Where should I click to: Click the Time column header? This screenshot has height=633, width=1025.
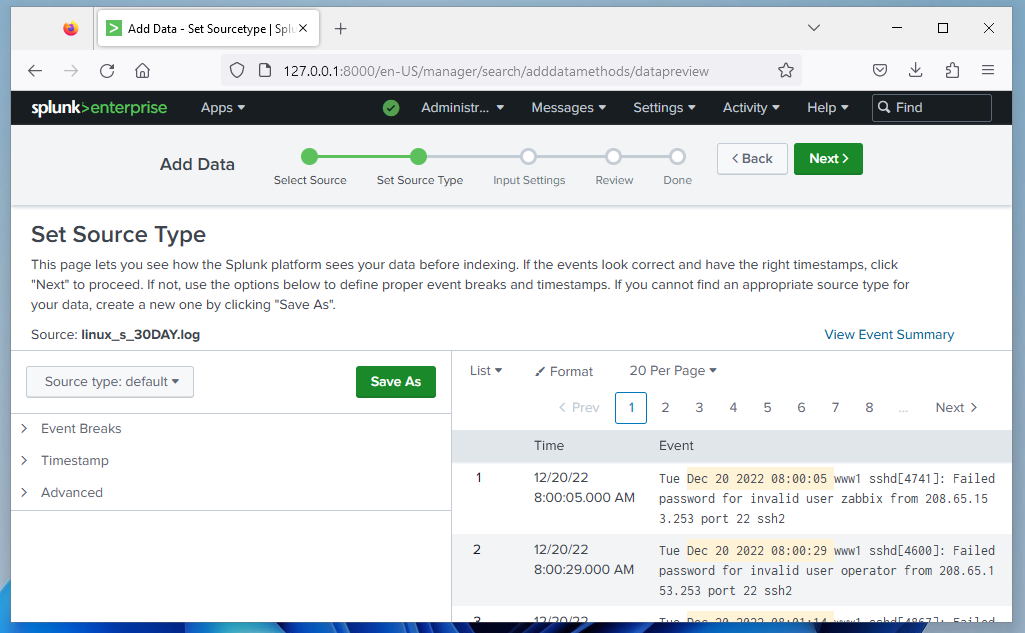coord(549,446)
